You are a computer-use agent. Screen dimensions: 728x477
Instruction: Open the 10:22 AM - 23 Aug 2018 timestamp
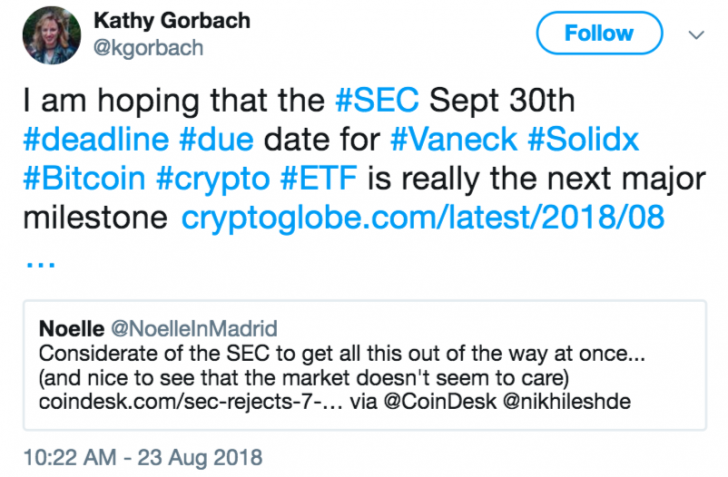point(143,457)
